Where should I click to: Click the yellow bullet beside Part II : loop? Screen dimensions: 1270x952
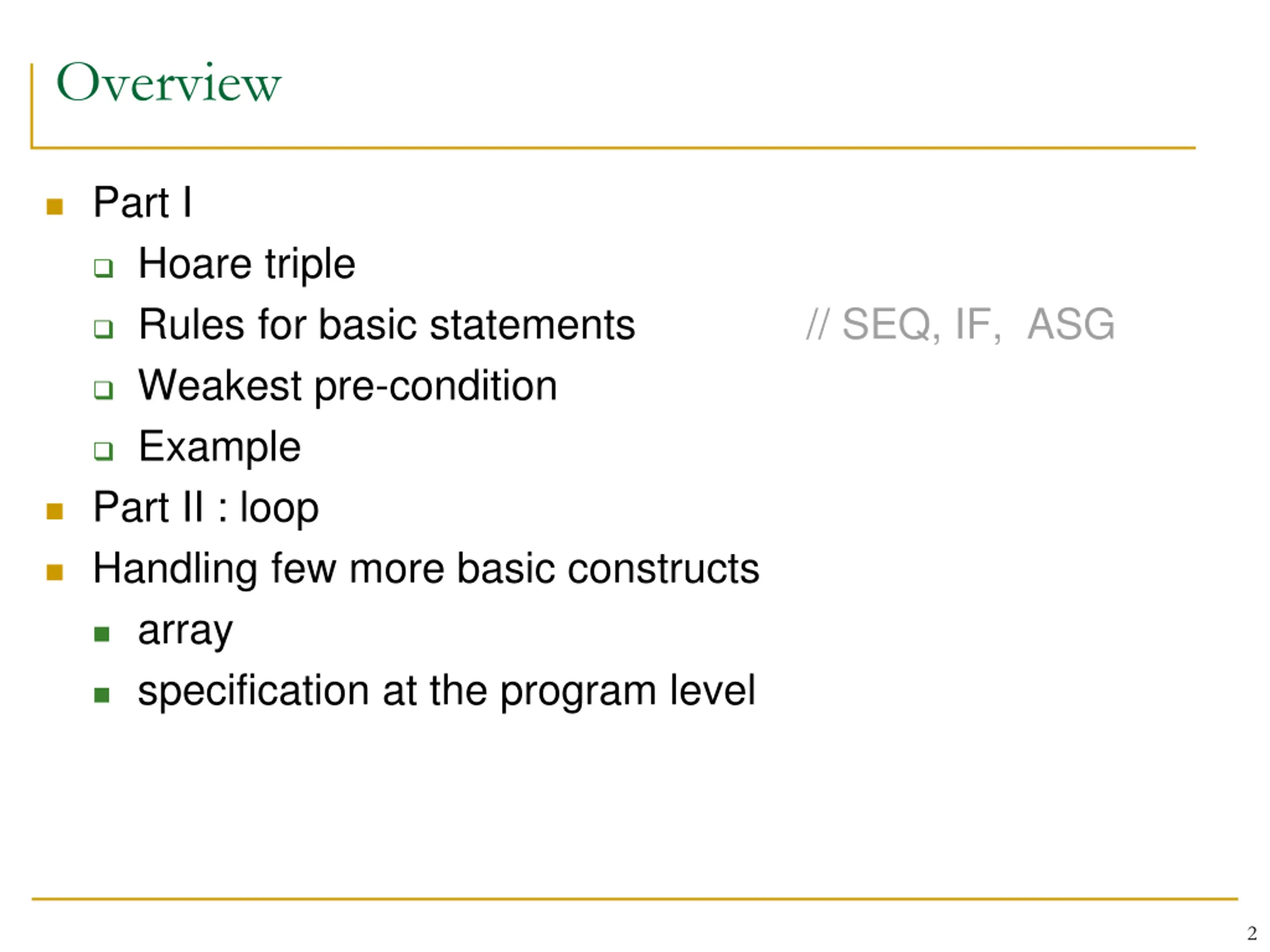pos(55,511)
